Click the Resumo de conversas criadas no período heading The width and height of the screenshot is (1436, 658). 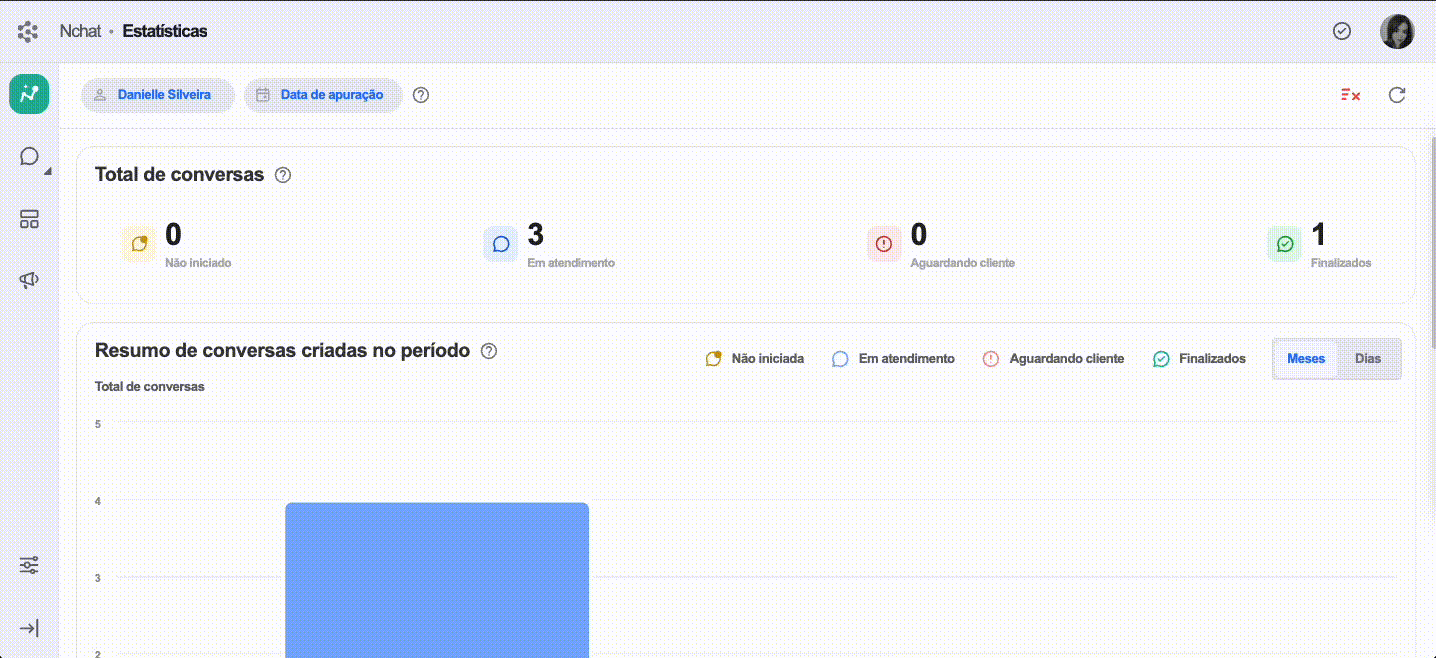point(282,351)
